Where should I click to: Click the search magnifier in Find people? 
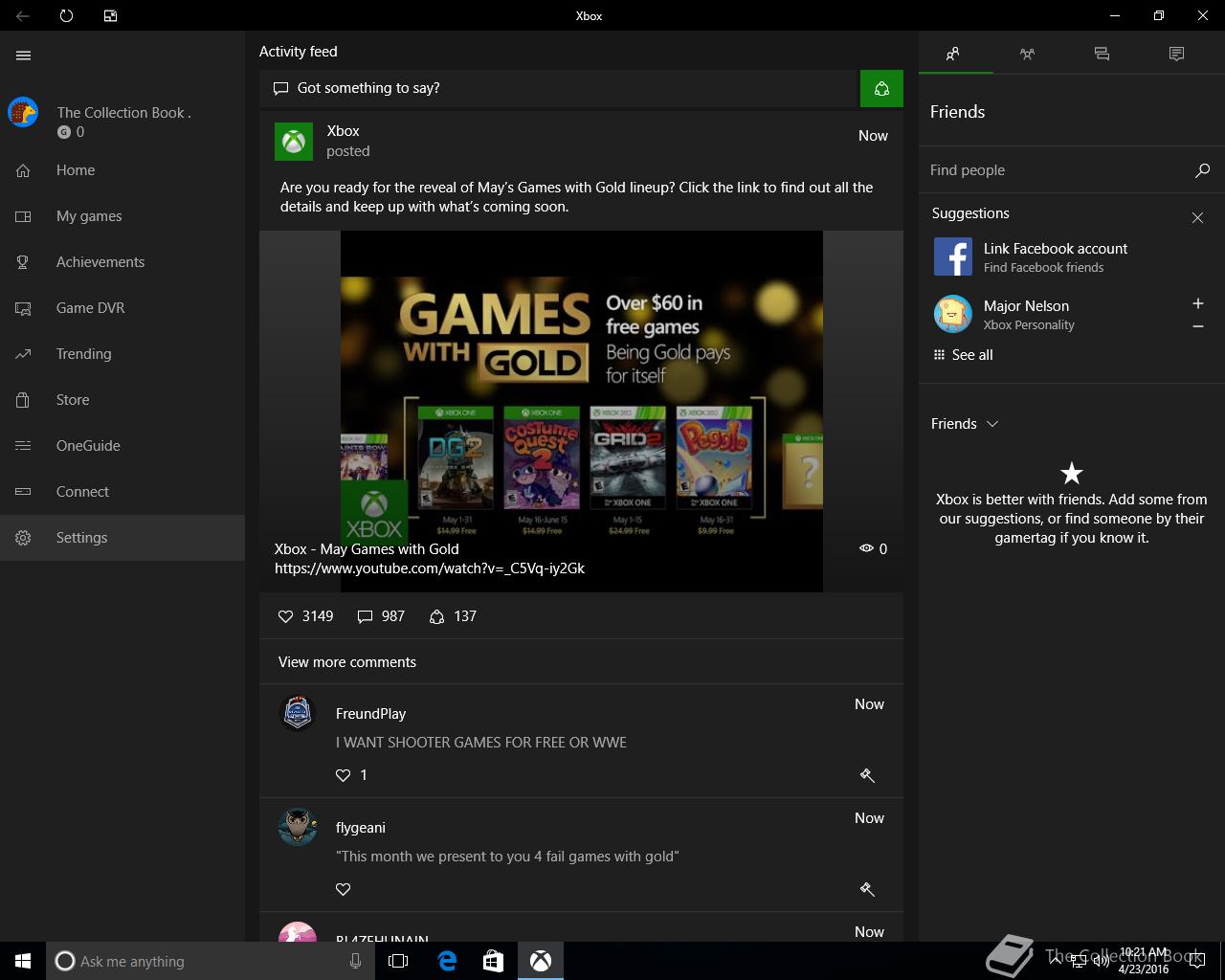(1202, 170)
